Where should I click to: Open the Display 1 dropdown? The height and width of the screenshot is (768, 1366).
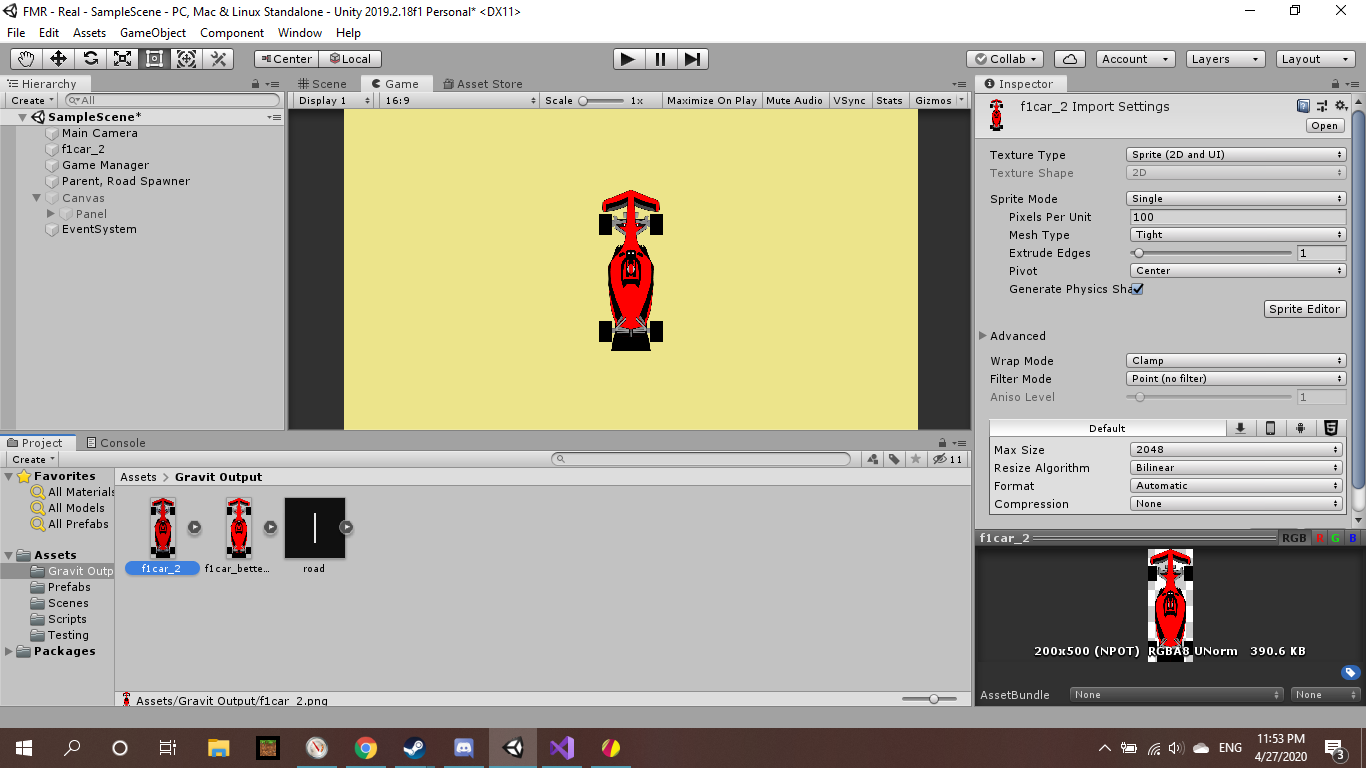tap(334, 100)
